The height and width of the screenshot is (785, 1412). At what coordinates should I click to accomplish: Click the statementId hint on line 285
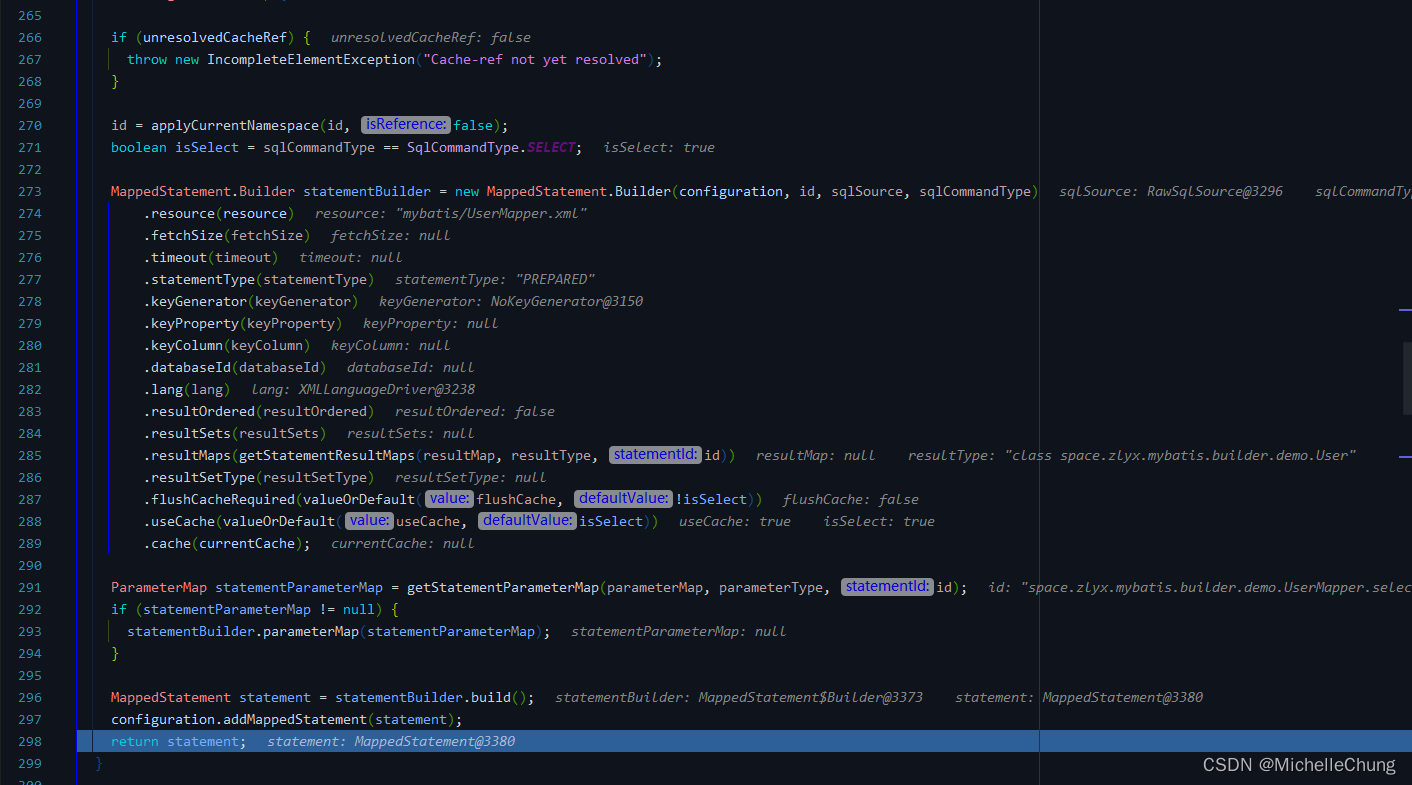click(x=656, y=455)
